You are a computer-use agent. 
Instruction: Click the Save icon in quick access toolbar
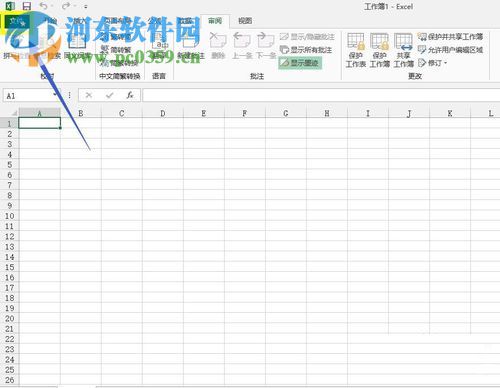click(x=27, y=6)
